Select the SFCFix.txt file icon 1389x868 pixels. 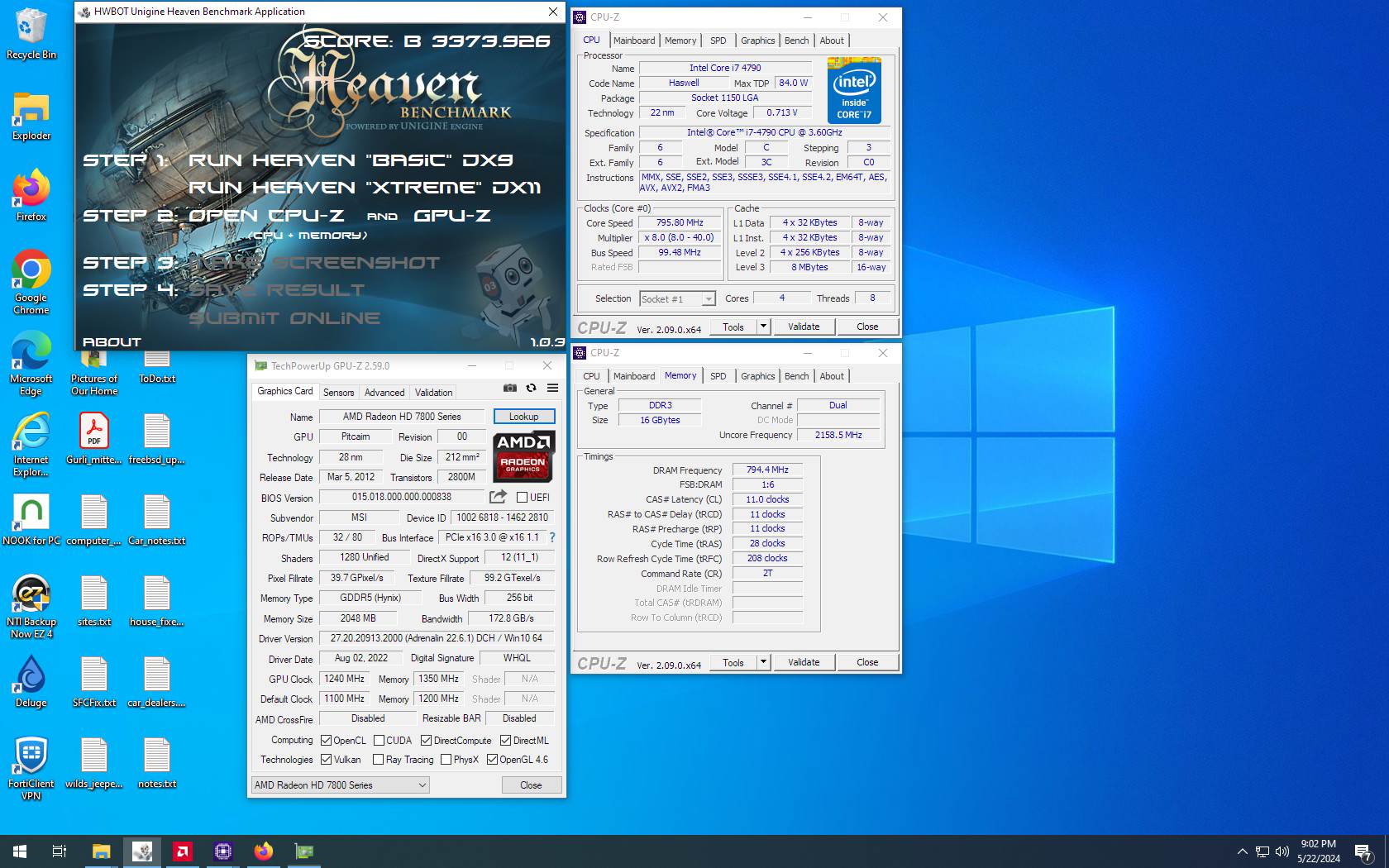(94, 681)
